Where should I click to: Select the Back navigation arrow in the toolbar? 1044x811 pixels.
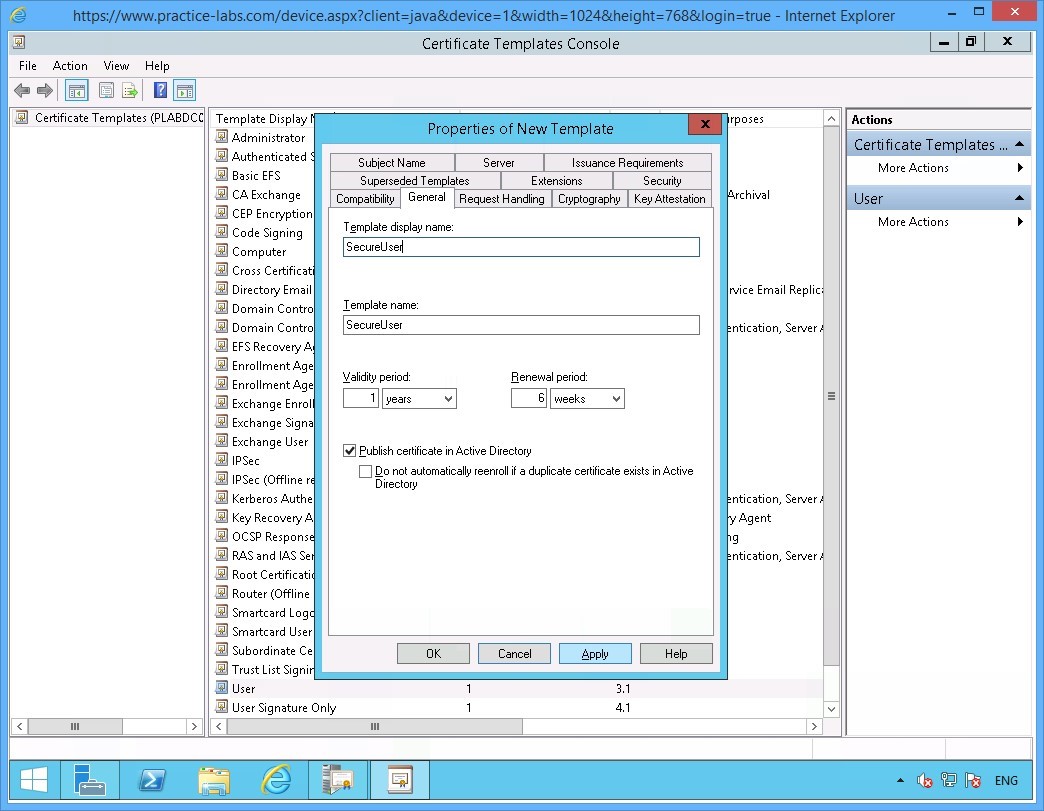pos(22,90)
